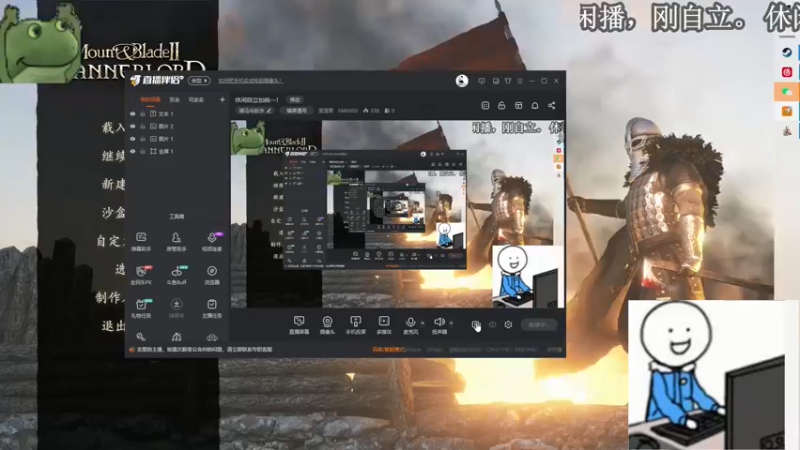The width and height of the screenshot is (800, 450).
Task: Click the flame popularity count 336
Action: [x=371, y=110]
